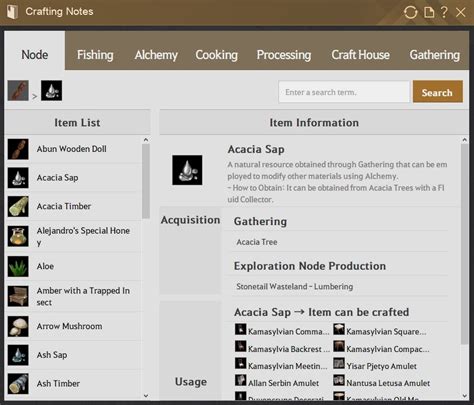Click Stonetail Wasteland - Lumbering node
Screen dimensions: 474x405
pyautogui.click(x=294, y=286)
